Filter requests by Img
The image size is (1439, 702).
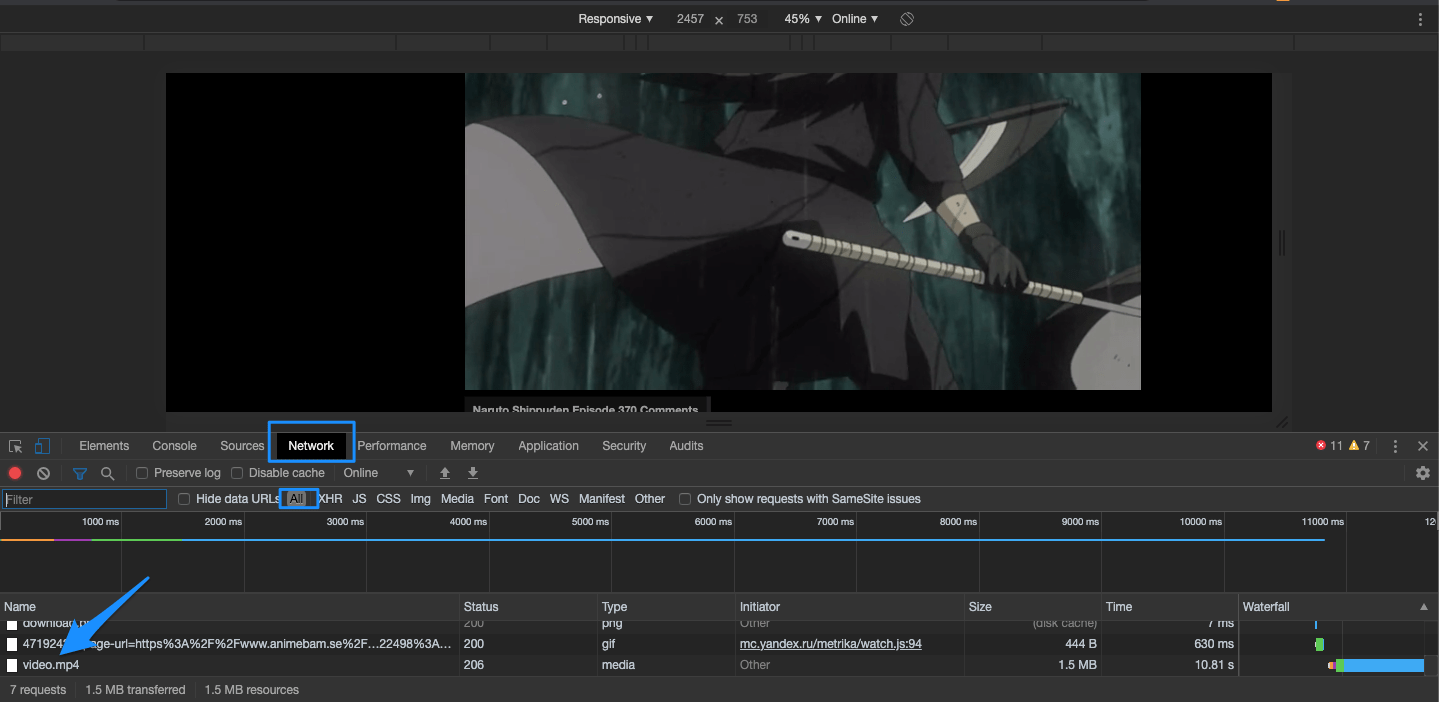pos(421,499)
